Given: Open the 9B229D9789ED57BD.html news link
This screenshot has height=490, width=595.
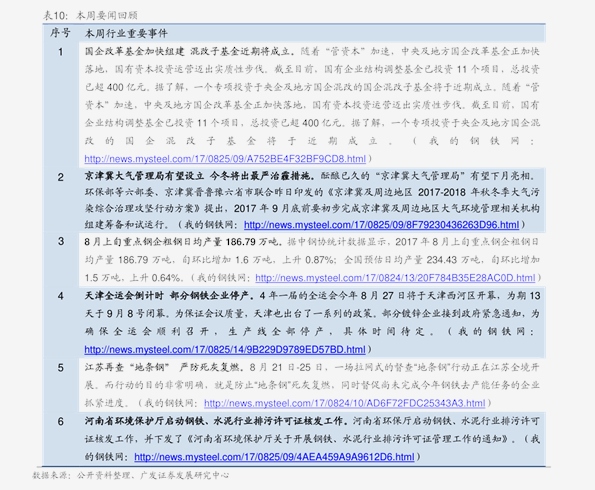Looking at the screenshot, I should click(225, 349).
